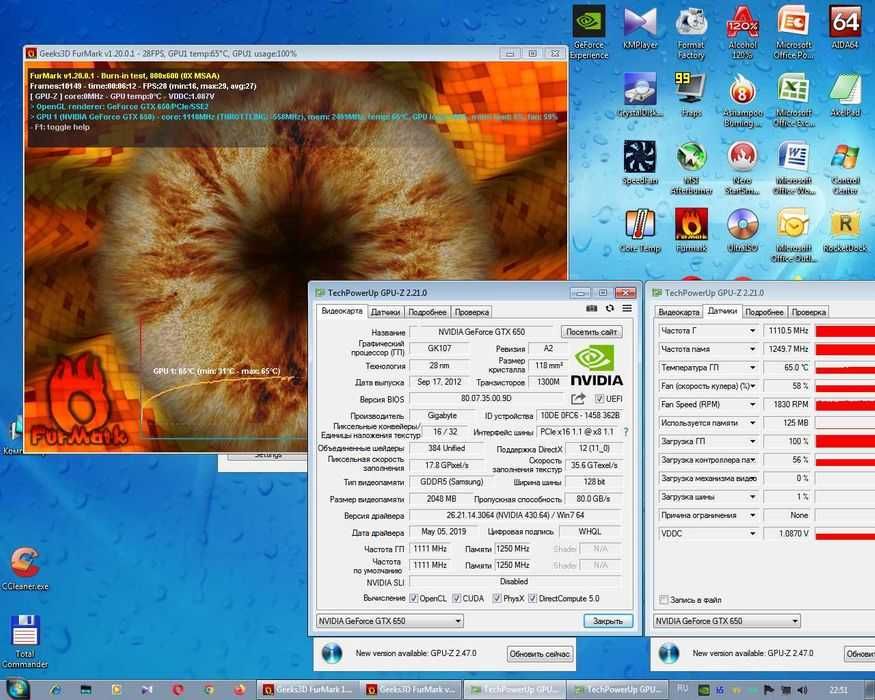Viewport: 875px width, 700px height.
Task: Expand 'Загрузка ГП' sensor dropdown
Action: pyautogui.click(x=752, y=442)
